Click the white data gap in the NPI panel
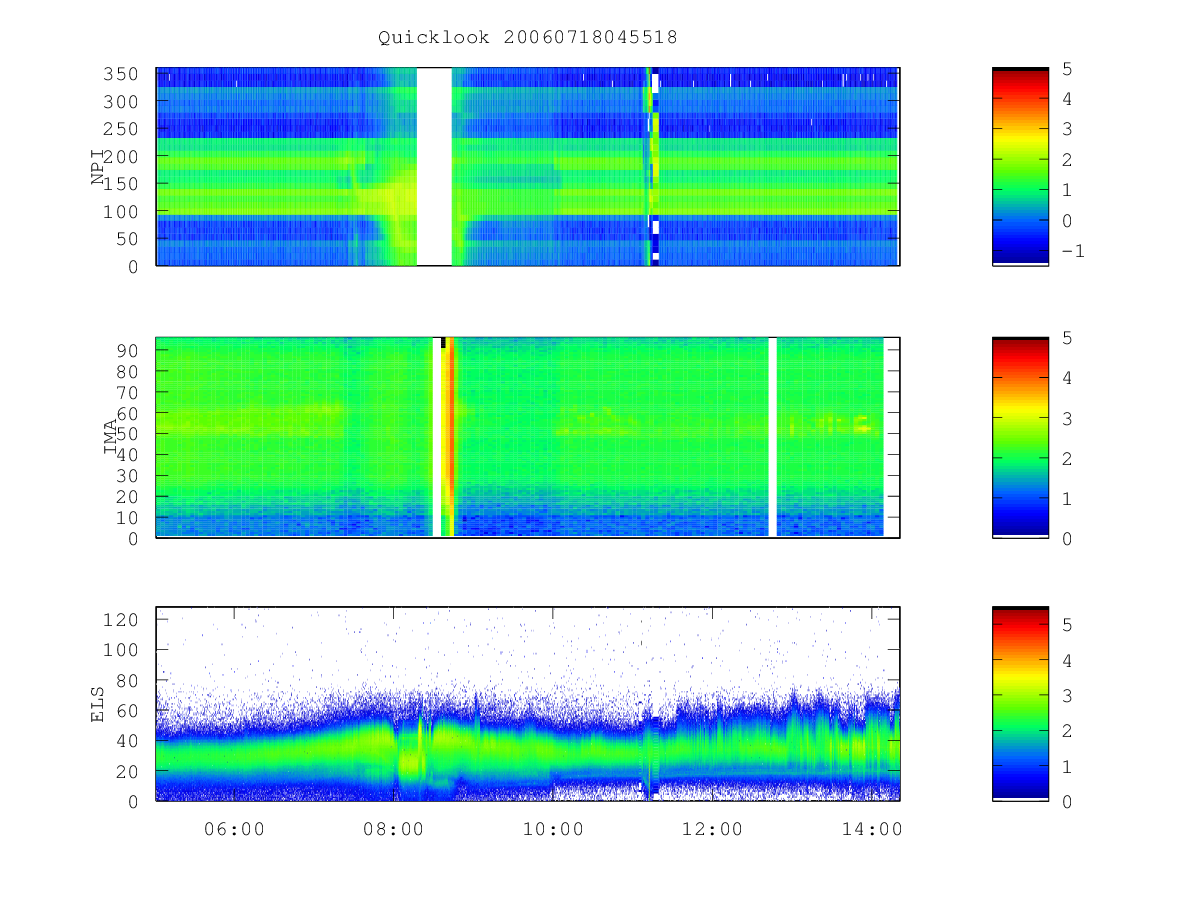 [434, 167]
